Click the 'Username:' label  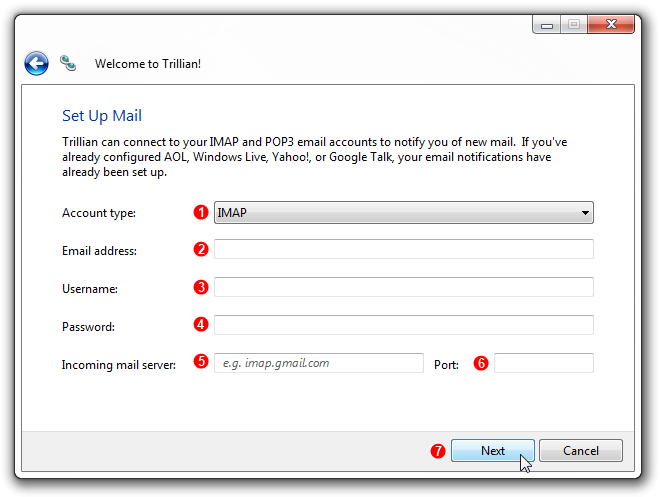click(90, 289)
